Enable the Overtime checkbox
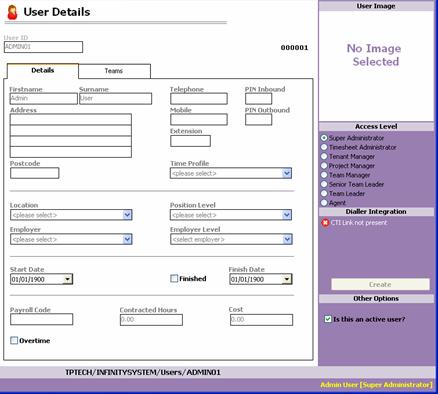Image resolution: width=438 pixels, height=394 pixels. point(14,340)
